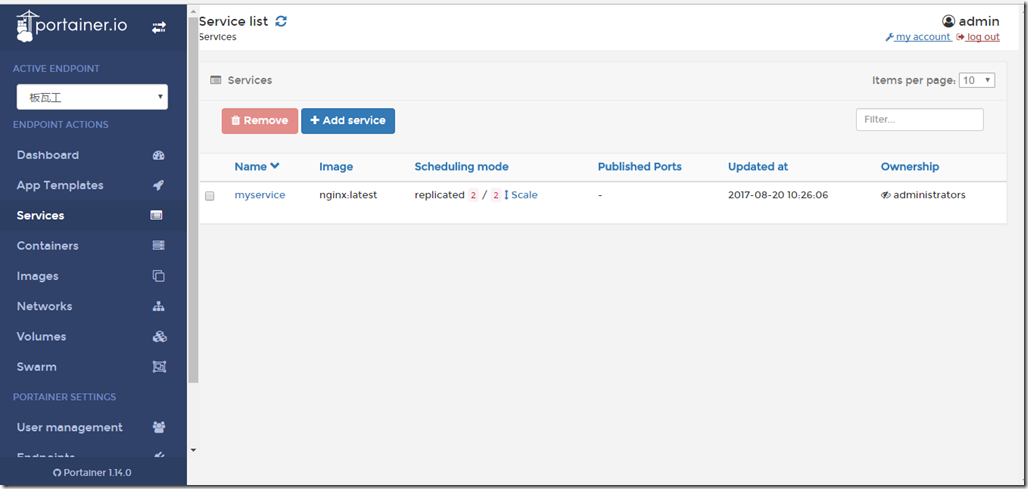Click the Portainer 1.14.0 version text
1028x489 pixels.
point(96,473)
